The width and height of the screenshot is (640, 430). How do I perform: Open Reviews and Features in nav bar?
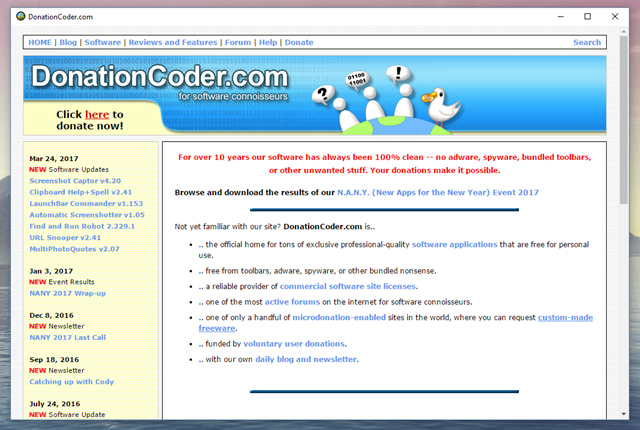(x=173, y=42)
